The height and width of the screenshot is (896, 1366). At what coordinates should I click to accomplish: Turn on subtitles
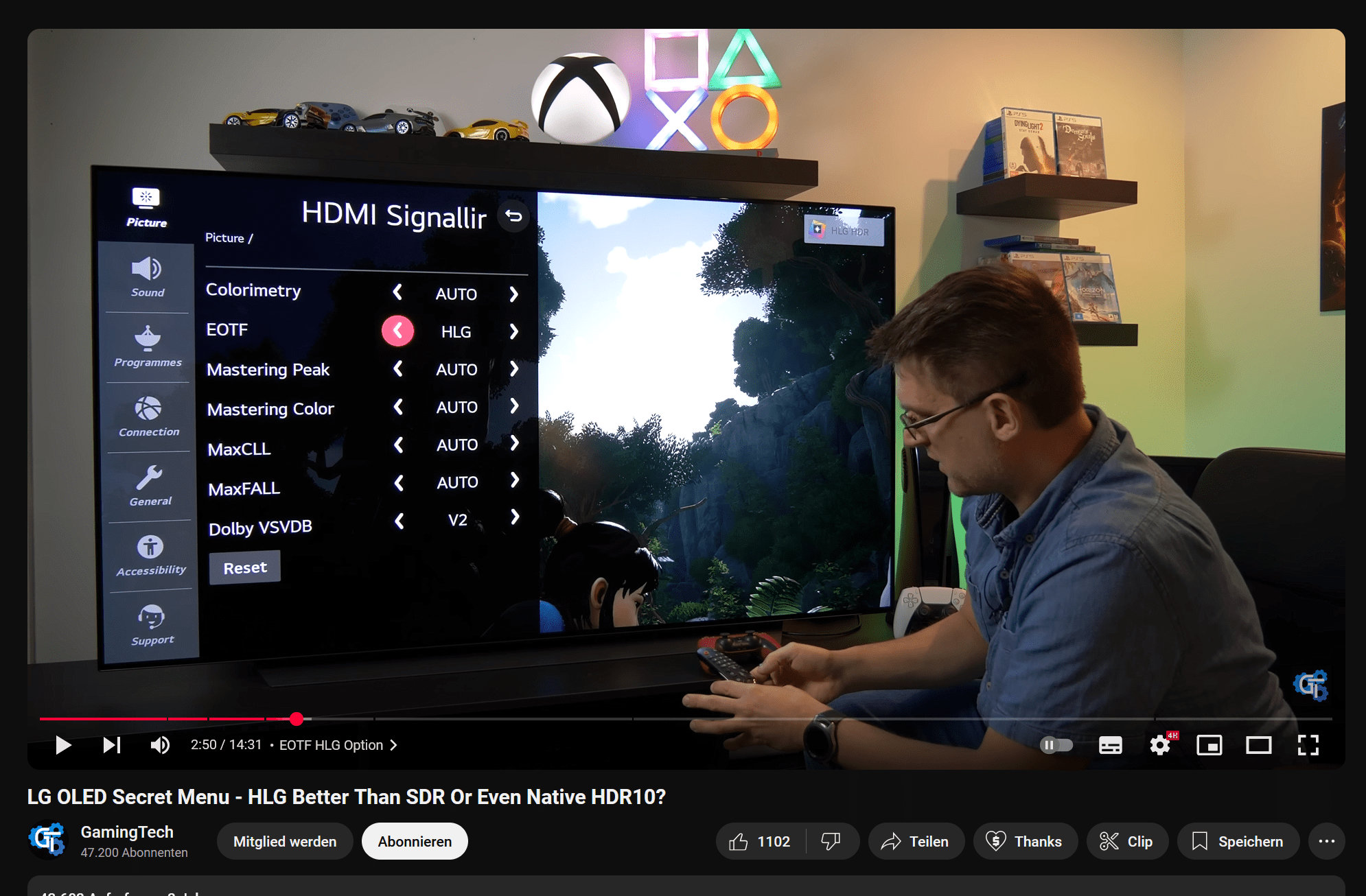tap(1111, 745)
